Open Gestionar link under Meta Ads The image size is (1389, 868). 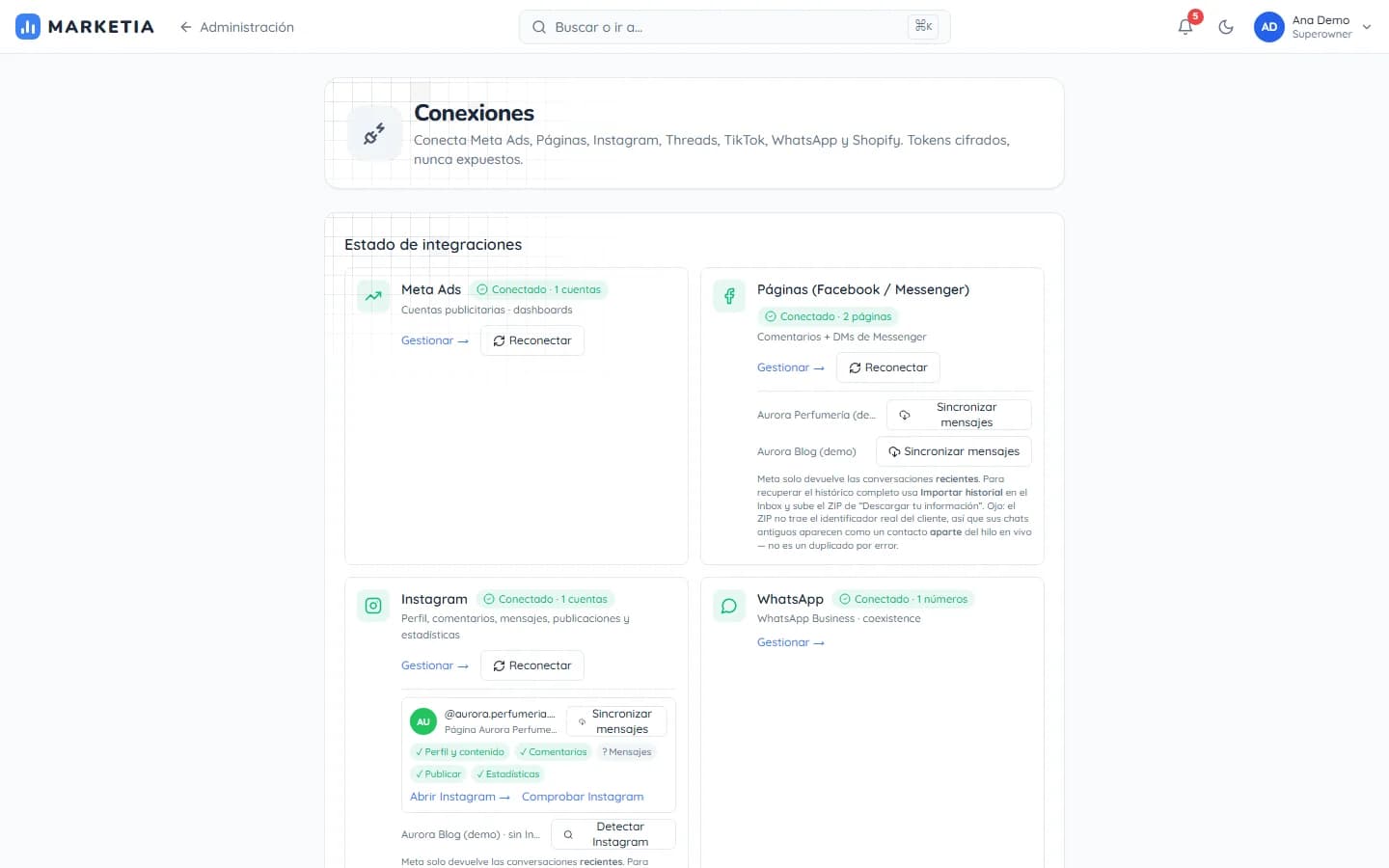(435, 340)
